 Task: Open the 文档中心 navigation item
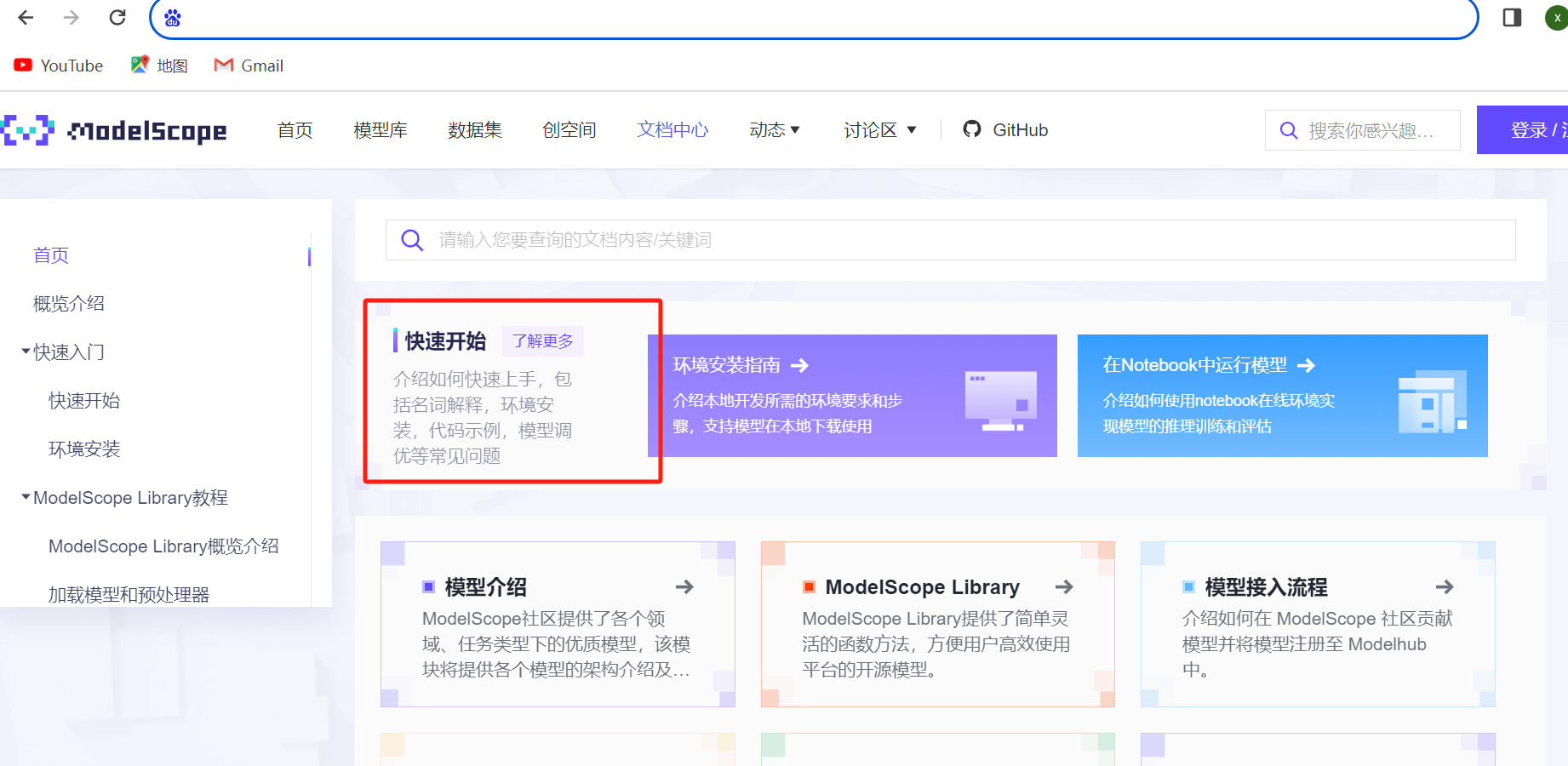672,130
